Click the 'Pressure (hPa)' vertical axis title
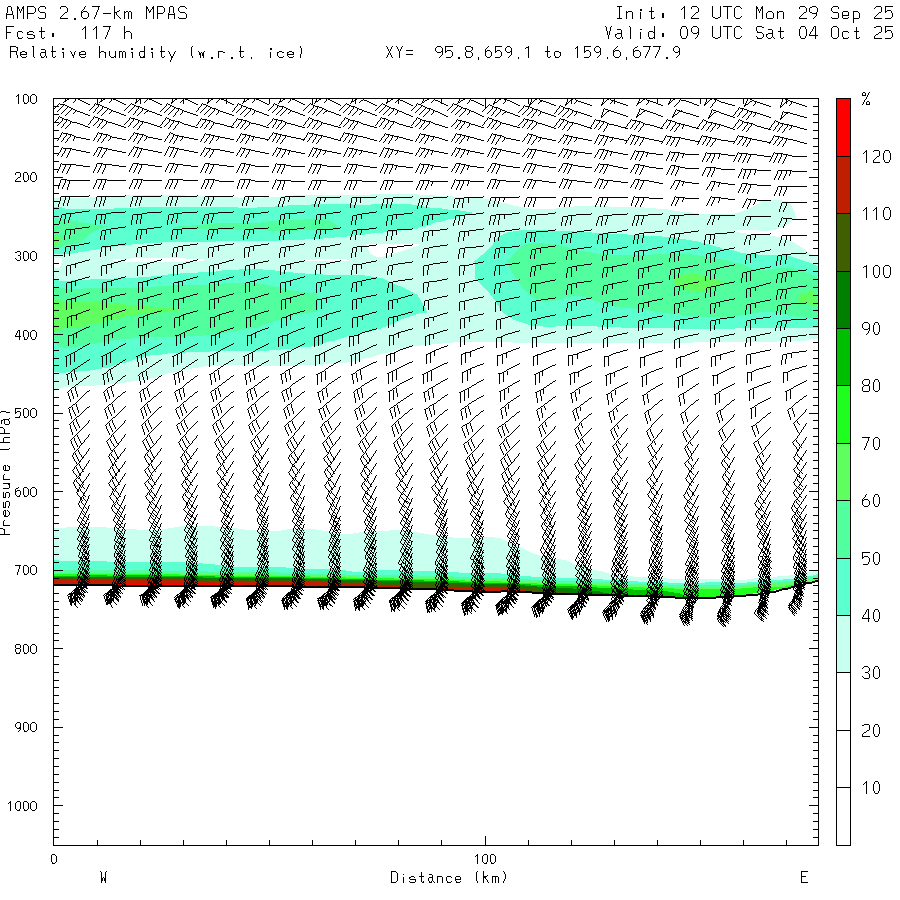Viewport: 900px width, 900px height. (x=6, y=472)
